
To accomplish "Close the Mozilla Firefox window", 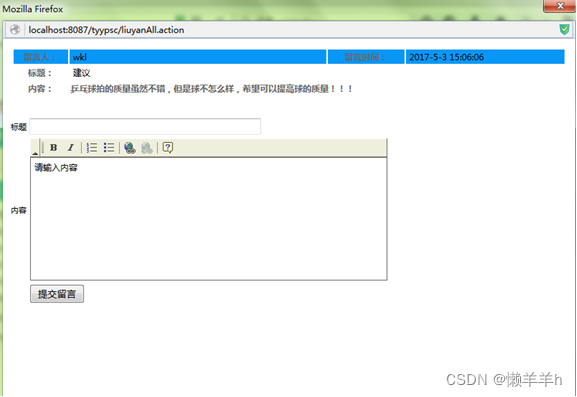I will pos(560,6).
